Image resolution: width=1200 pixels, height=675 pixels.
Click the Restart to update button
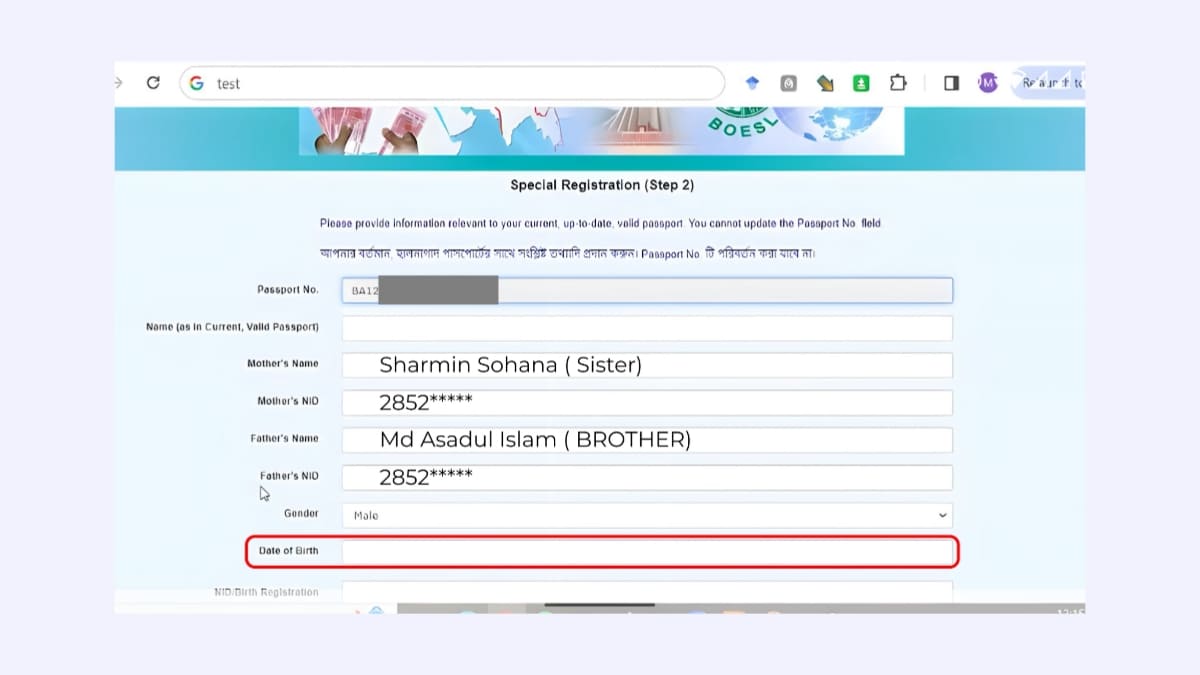point(1050,83)
